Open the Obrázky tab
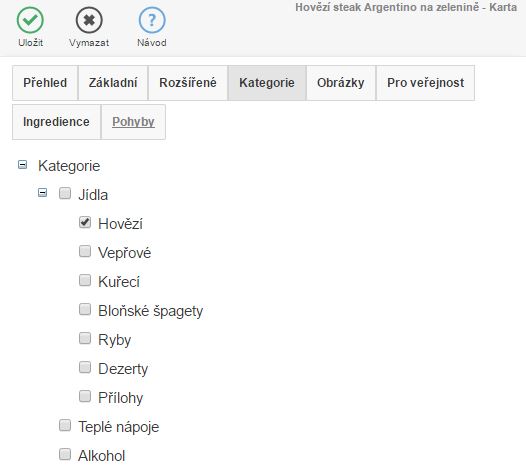This screenshot has width=526, height=469. (x=341, y=83)
